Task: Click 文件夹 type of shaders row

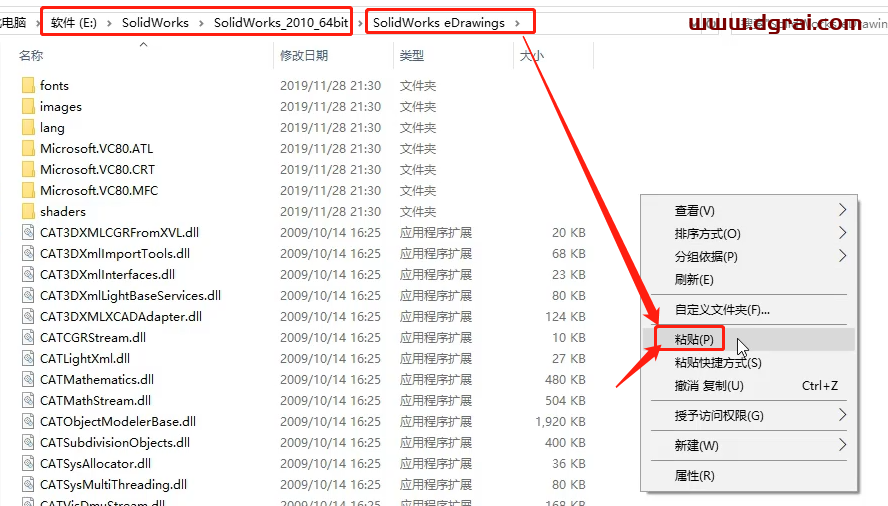Action: [x=418, y=212]
